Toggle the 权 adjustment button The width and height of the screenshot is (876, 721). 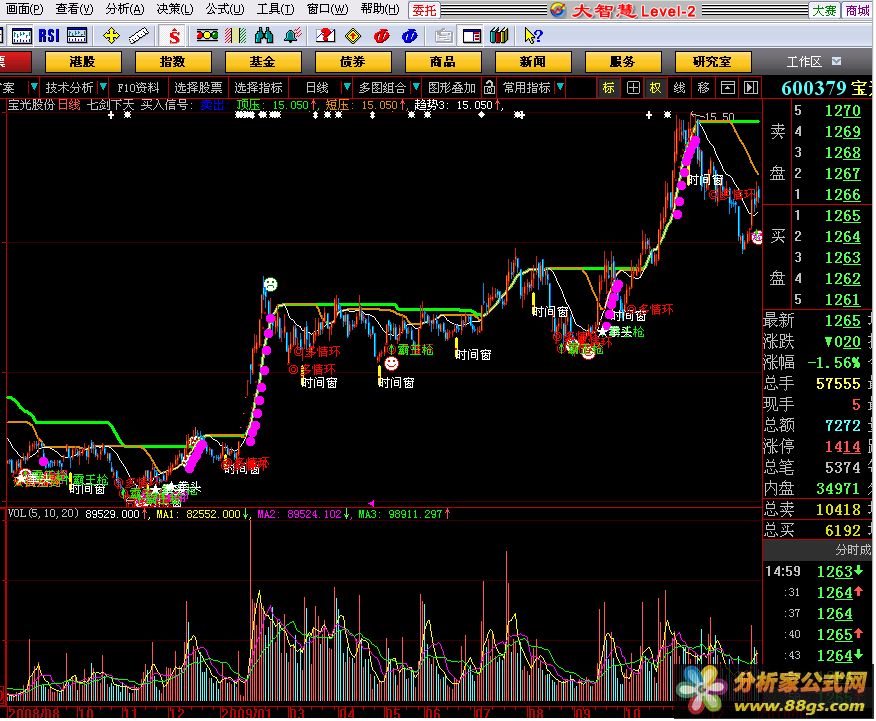pos(655,88)
